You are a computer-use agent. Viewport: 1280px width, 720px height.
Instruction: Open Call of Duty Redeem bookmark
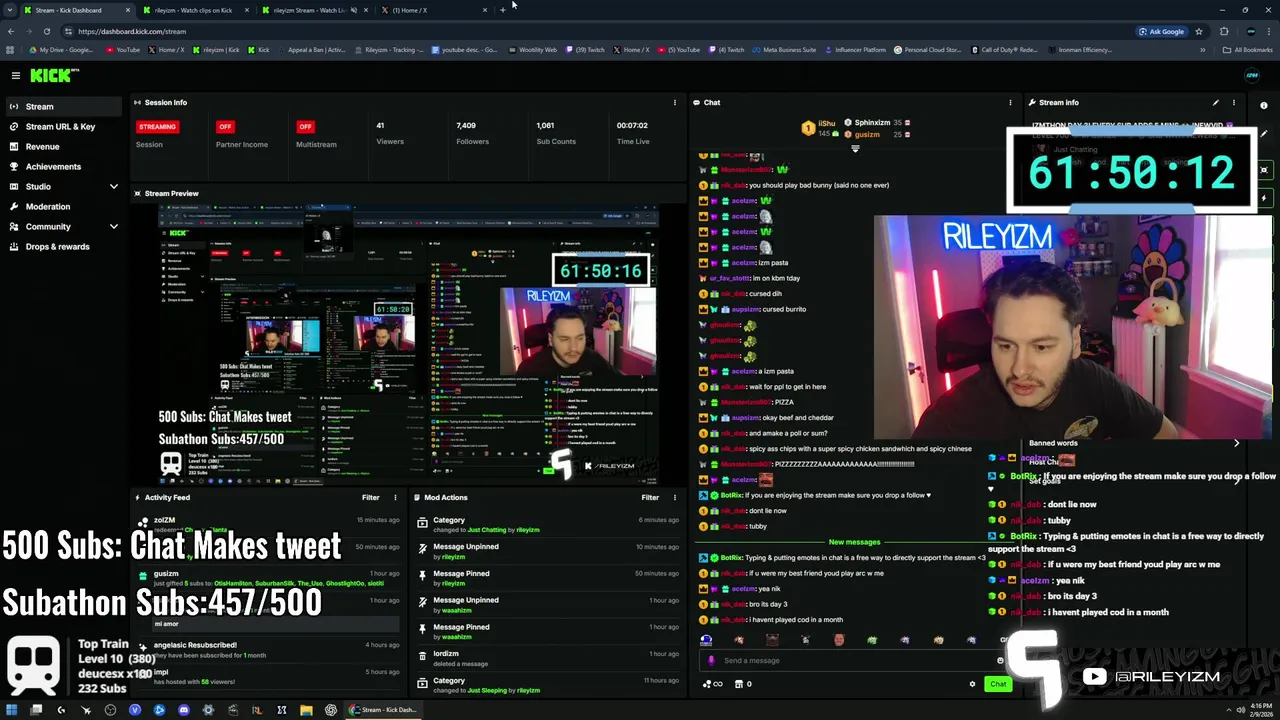pyautogui.click(x=1003, y=49)
